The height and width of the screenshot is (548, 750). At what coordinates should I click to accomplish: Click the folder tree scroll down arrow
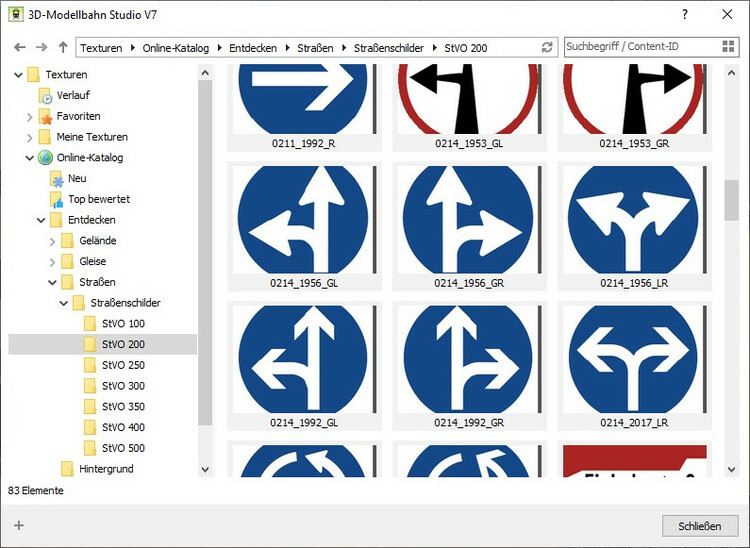205,469
